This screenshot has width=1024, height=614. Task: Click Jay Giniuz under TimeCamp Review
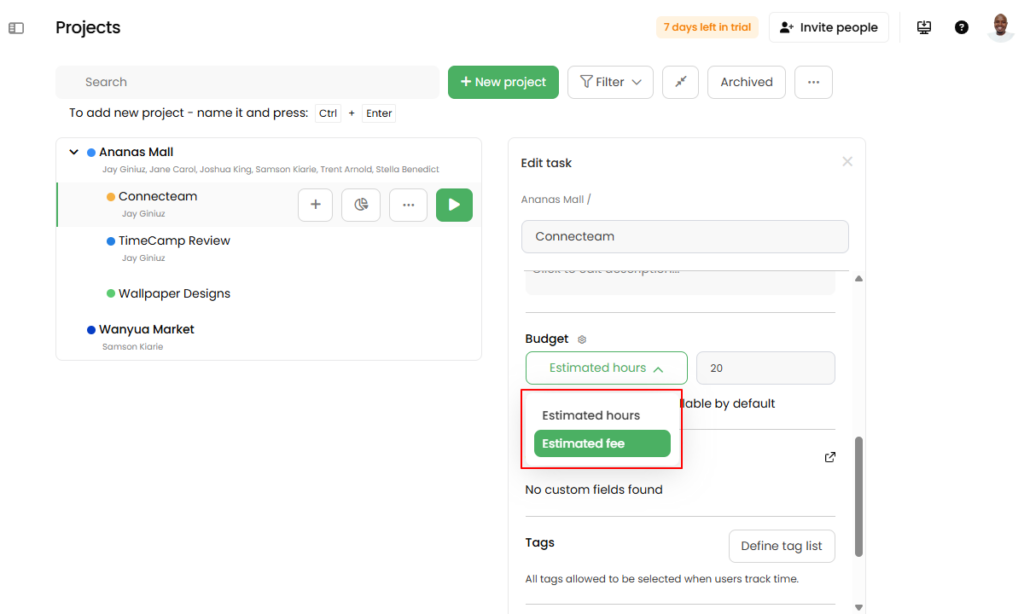tap(143, 258)
